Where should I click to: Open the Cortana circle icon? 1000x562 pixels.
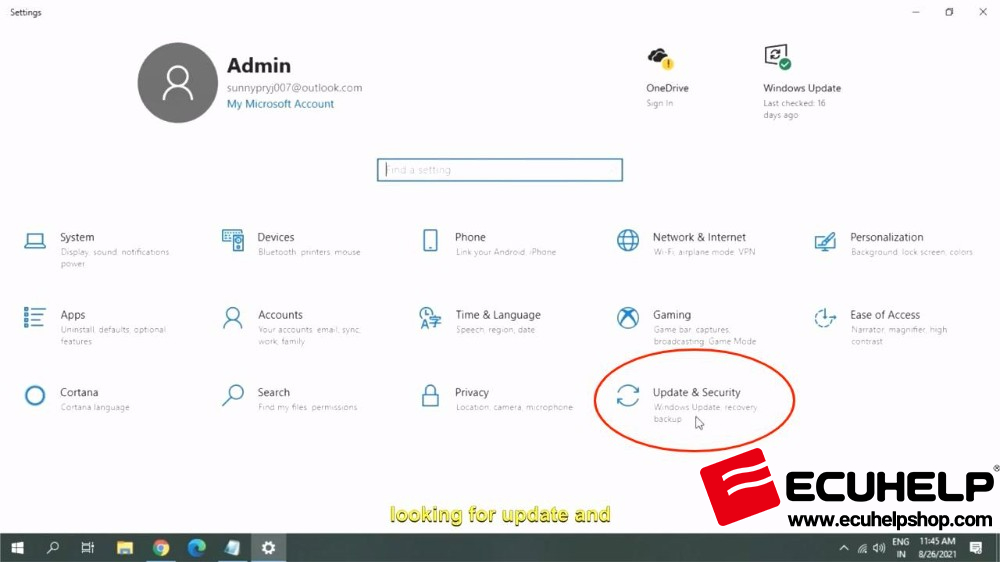pos(35,396)
